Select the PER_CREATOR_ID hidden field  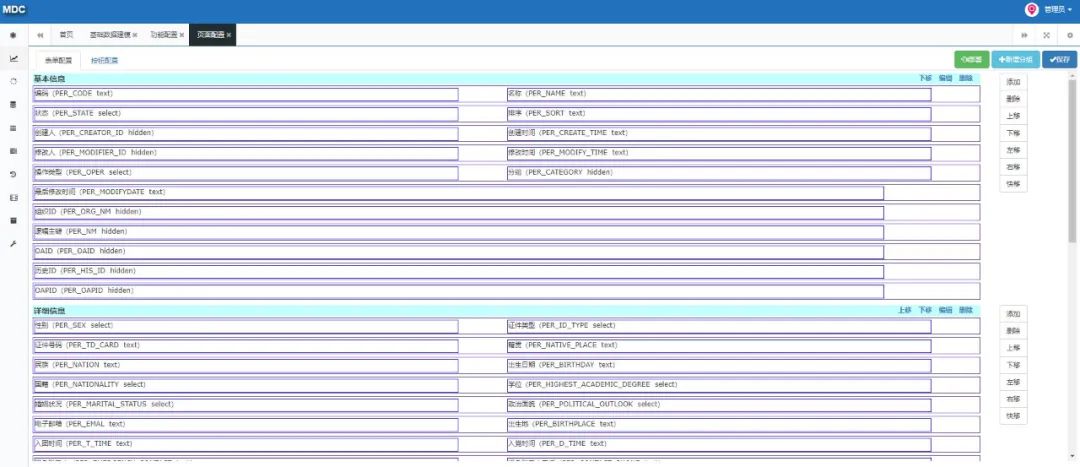click(x=245, y=134)
